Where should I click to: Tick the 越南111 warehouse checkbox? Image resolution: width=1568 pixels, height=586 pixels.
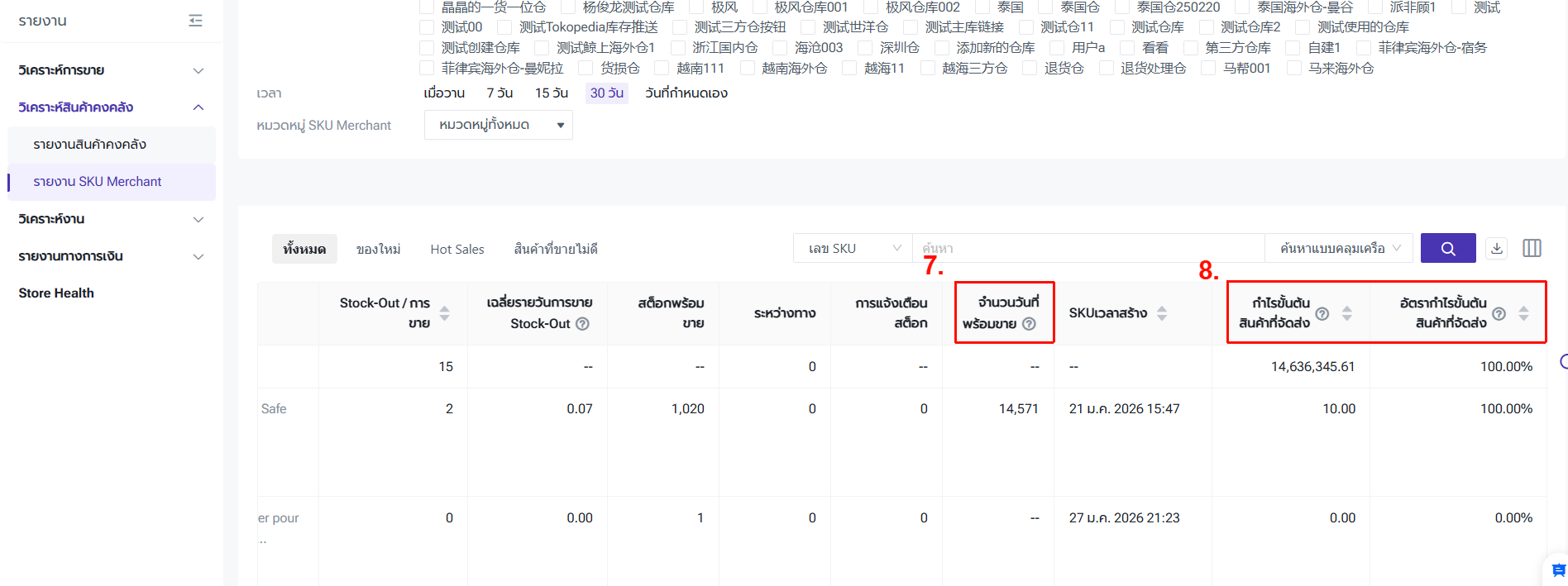(x=662, y=69)
